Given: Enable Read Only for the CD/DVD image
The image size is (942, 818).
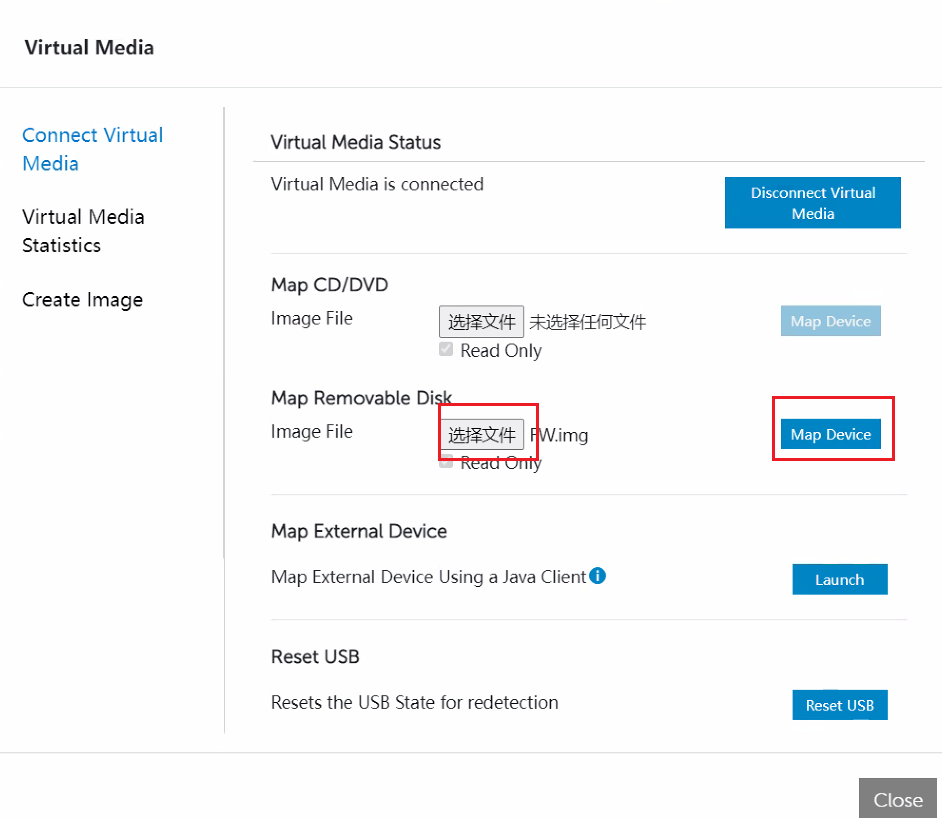Looking at the screenshot, I should (445, 349).
